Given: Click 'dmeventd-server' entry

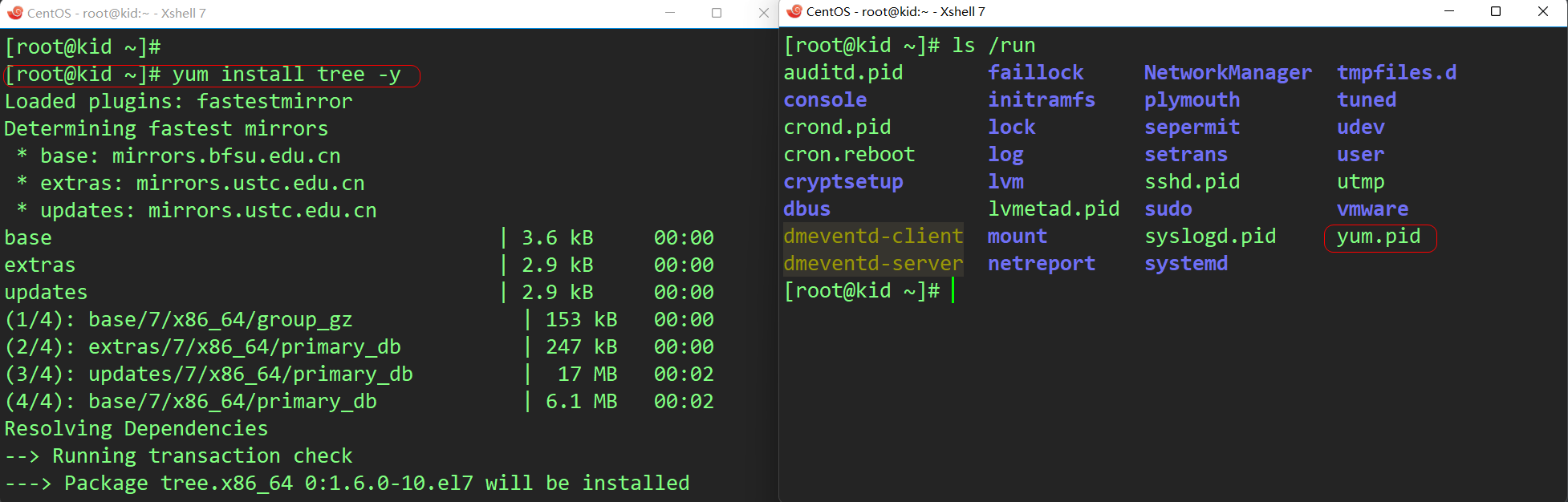Looking at the screenshot, I should tap(874, 264).
